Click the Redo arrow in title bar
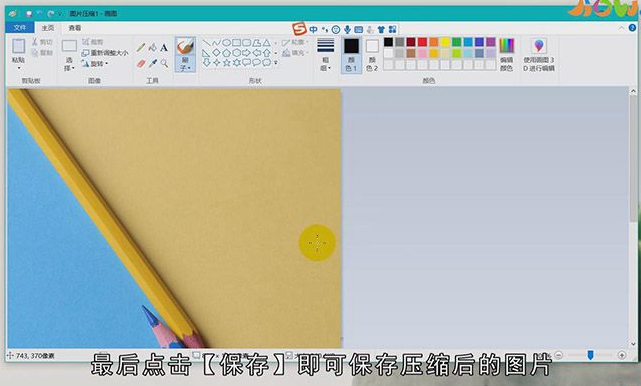 point(50,13)
